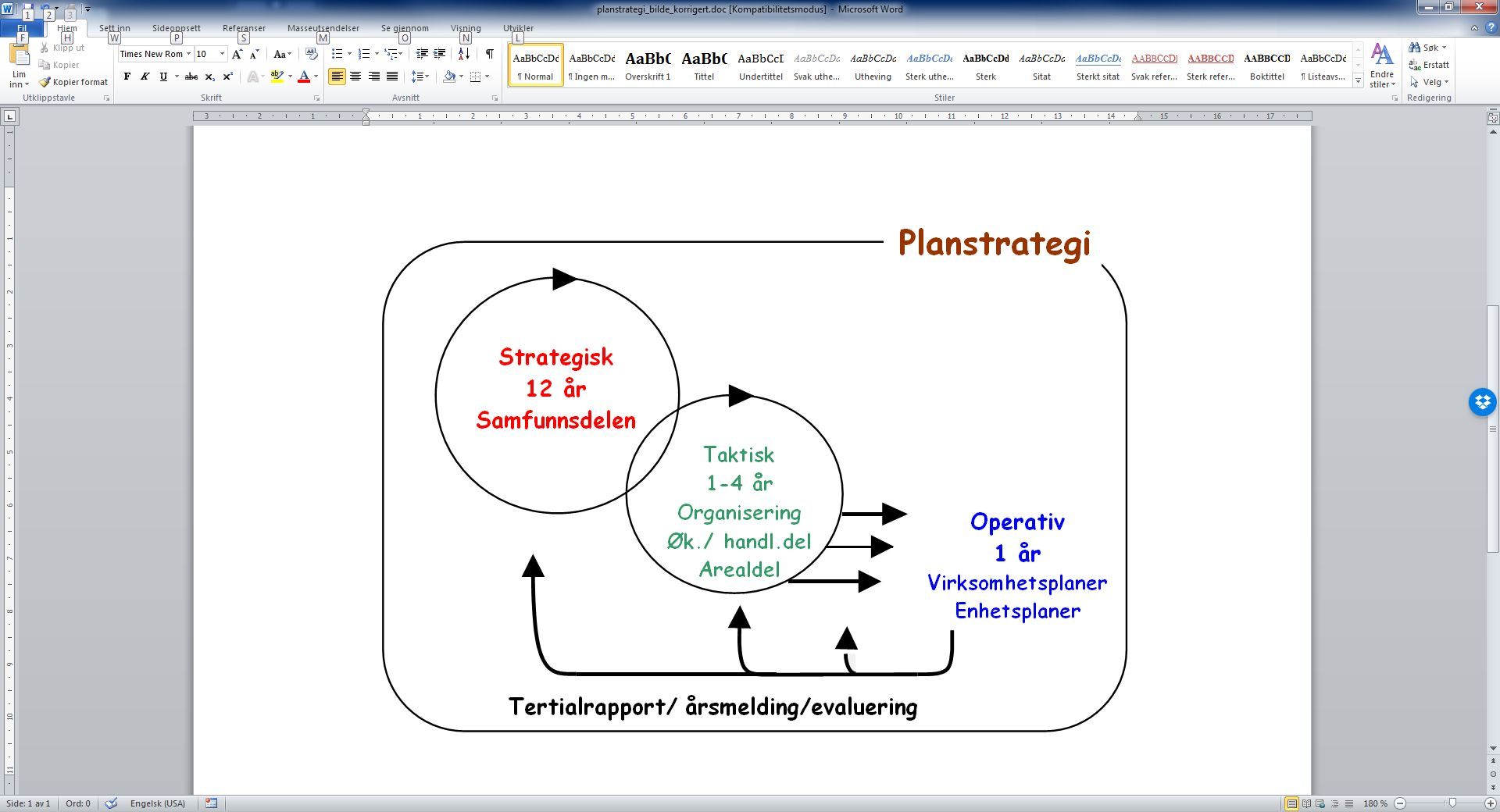The width and height of the screenshot is (1500, 812).
Task: Click the spelling check status icon
Action: coord(111,803)
